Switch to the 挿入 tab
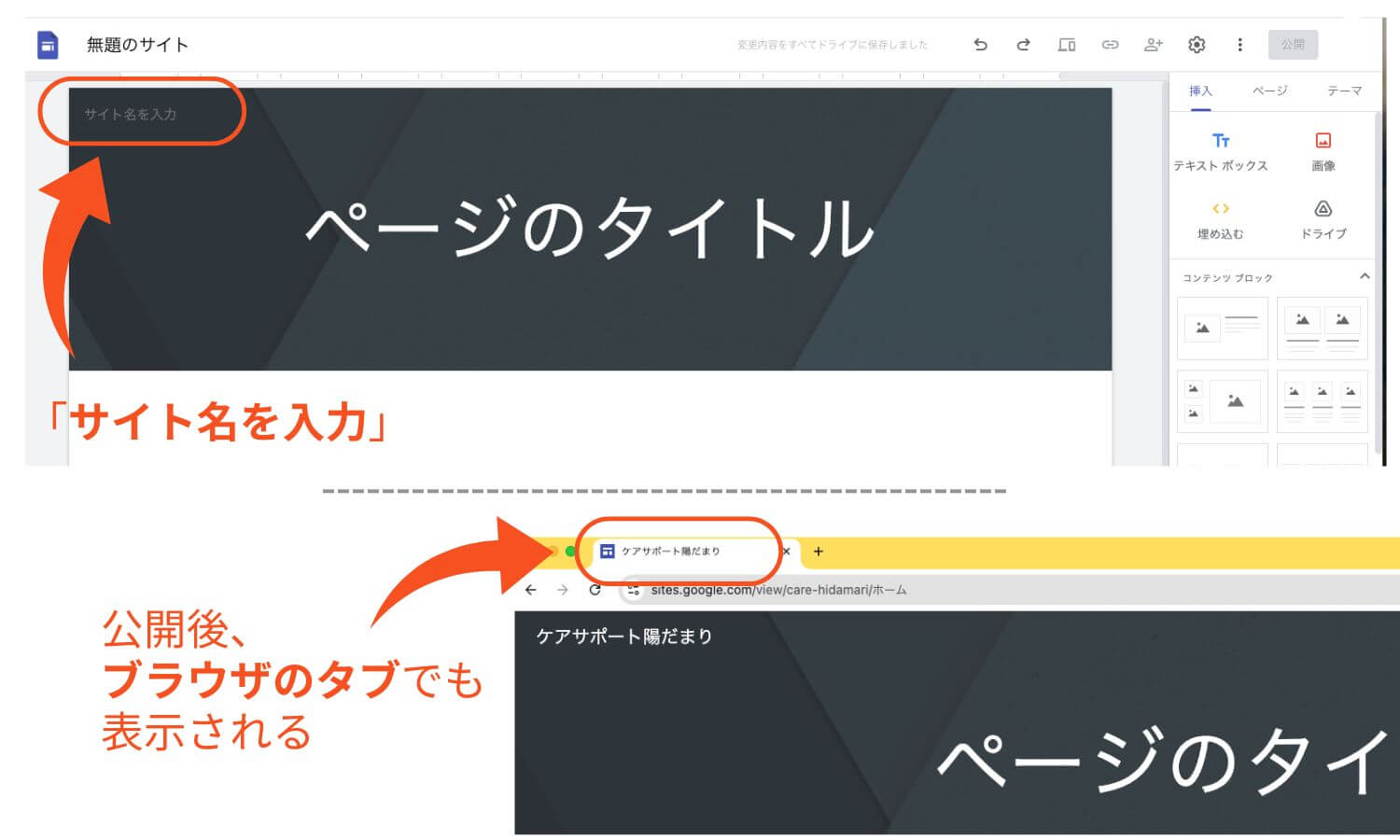The image size is (1400, 840). pyautogui.click(x=1200, y=91)
